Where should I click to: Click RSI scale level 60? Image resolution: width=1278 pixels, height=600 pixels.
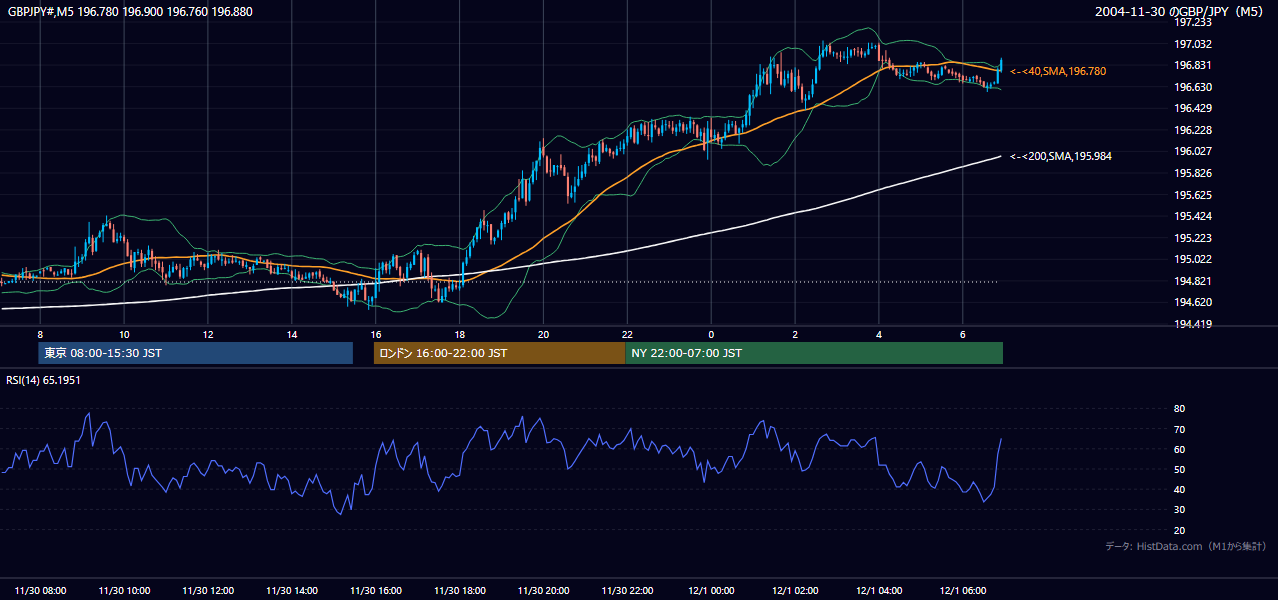click(x=1179, y=449)
